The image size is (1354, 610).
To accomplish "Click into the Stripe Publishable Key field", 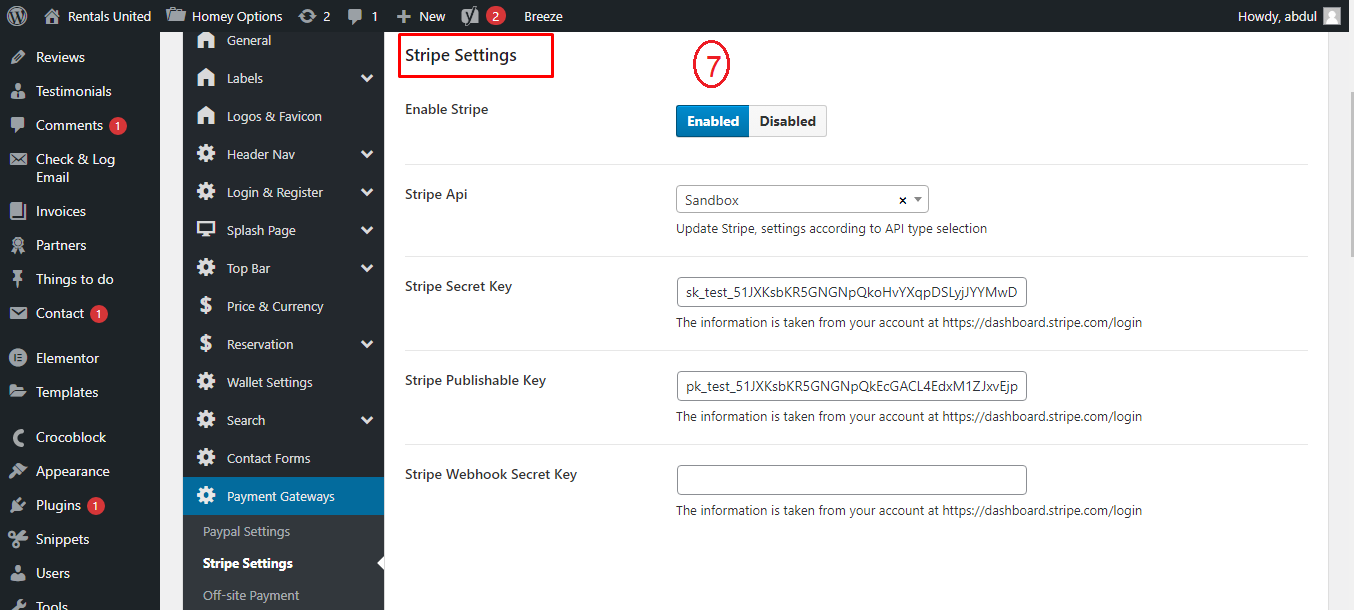I will point(851,386).
